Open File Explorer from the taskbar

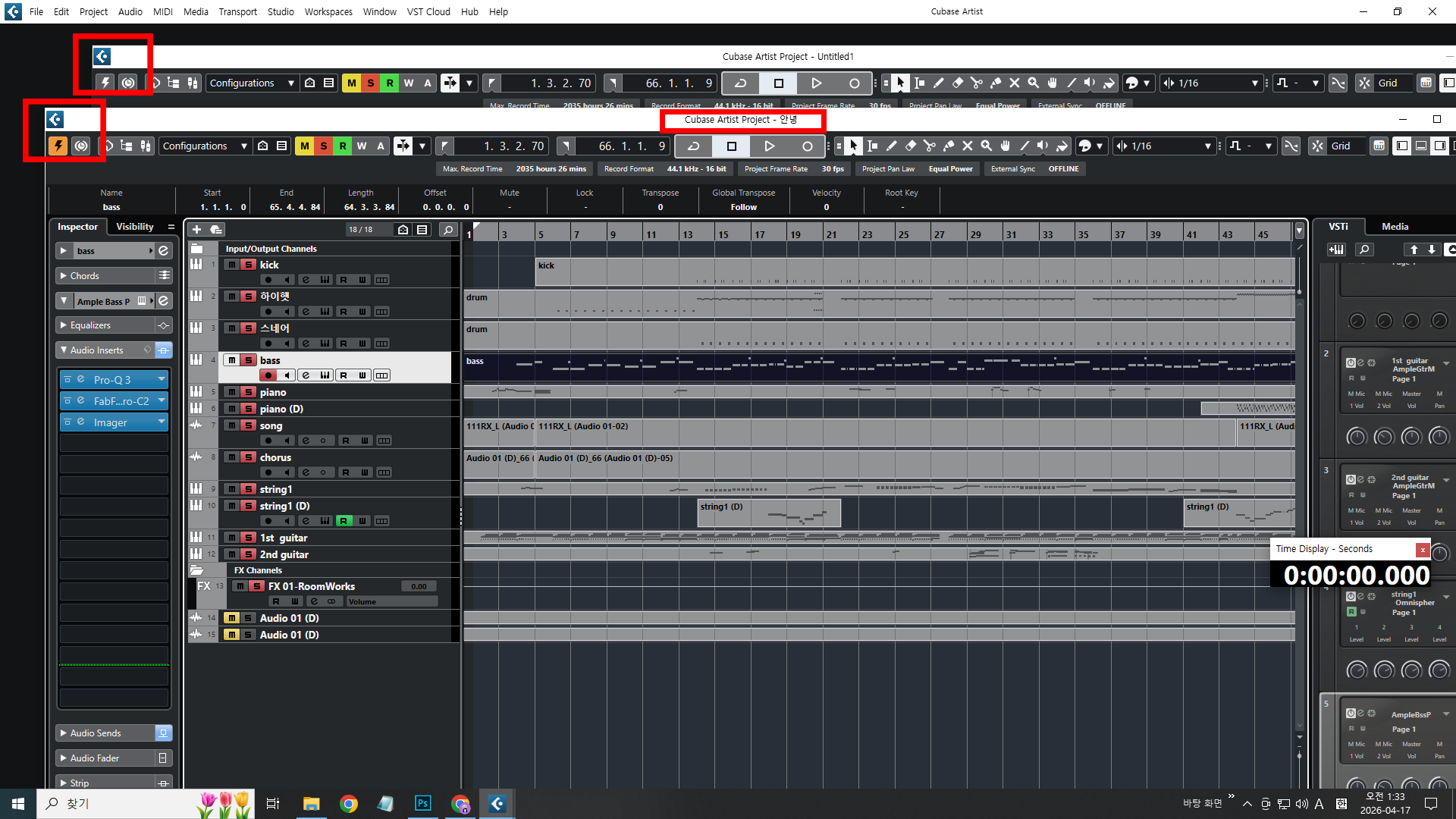coord(311,804)
